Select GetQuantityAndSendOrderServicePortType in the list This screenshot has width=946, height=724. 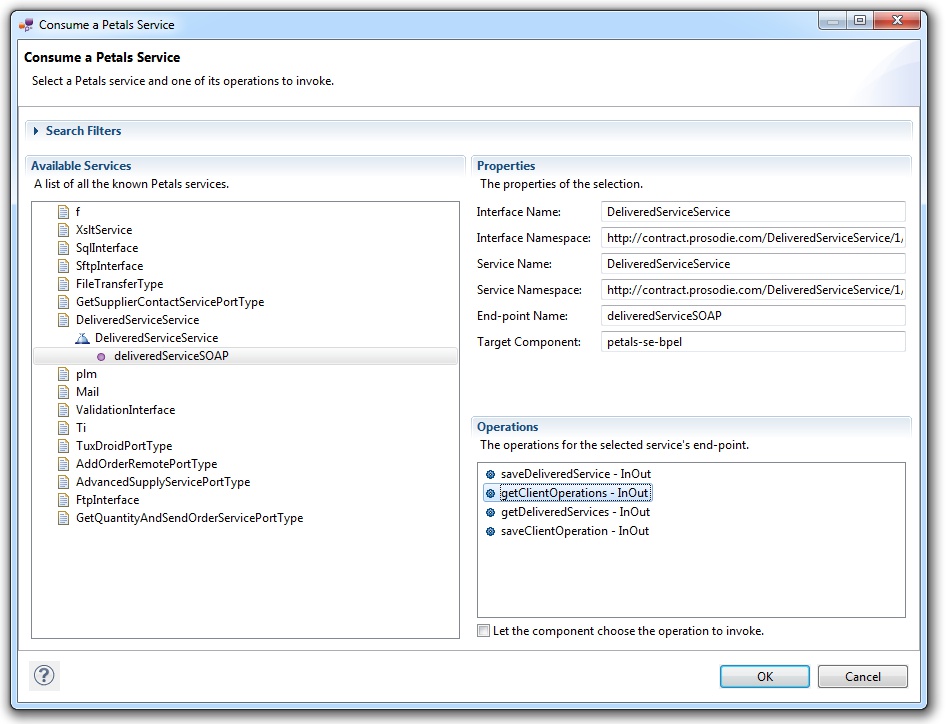pyautogui.click(x=189, y=518)
